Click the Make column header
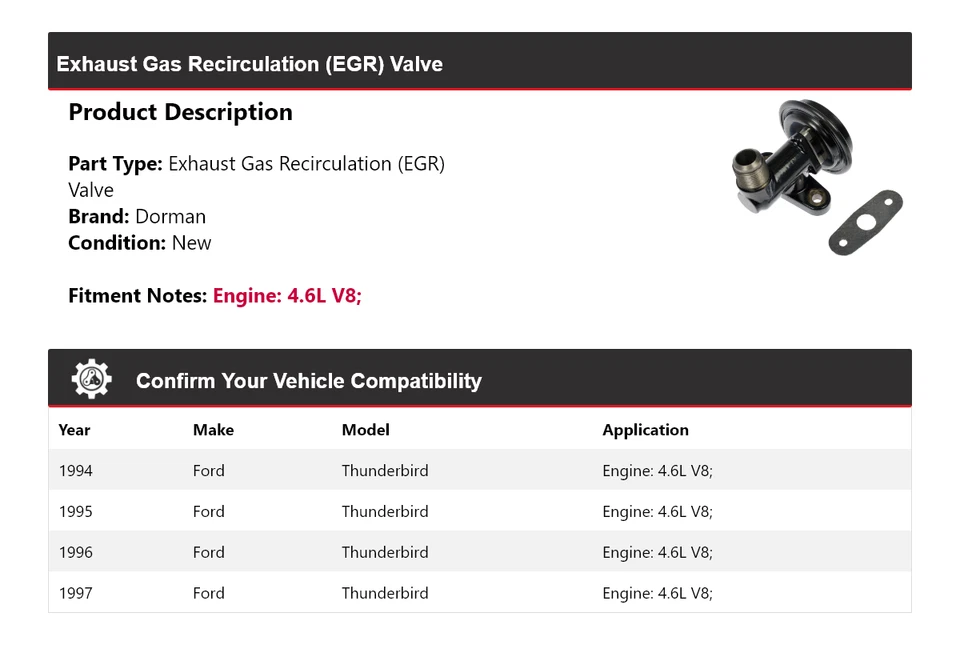960x645 pixels. click(213, 430)
